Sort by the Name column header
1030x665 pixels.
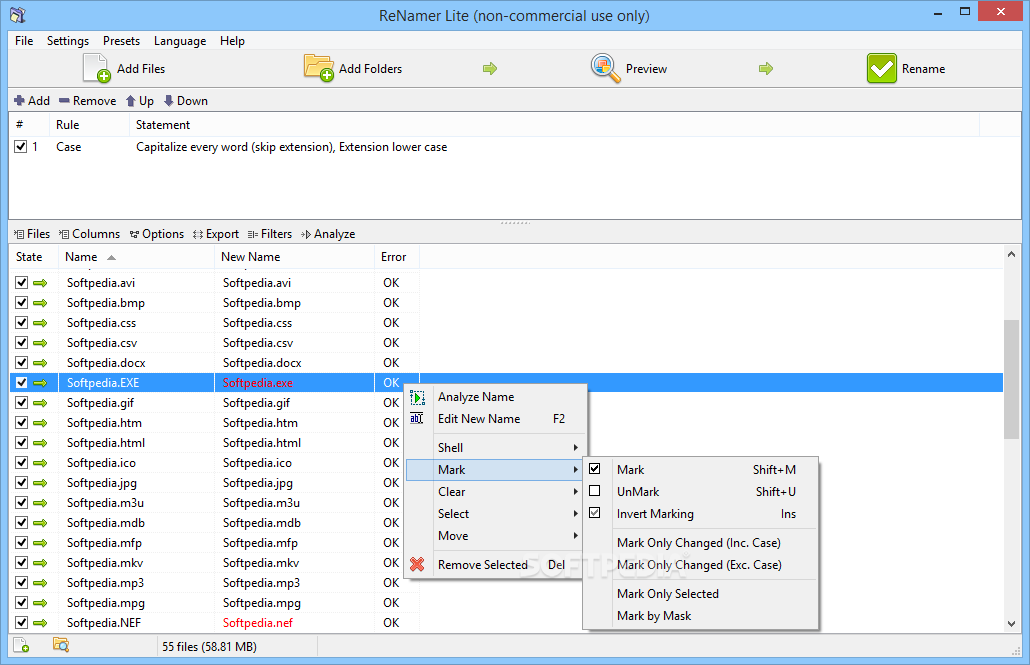point(137,257)
